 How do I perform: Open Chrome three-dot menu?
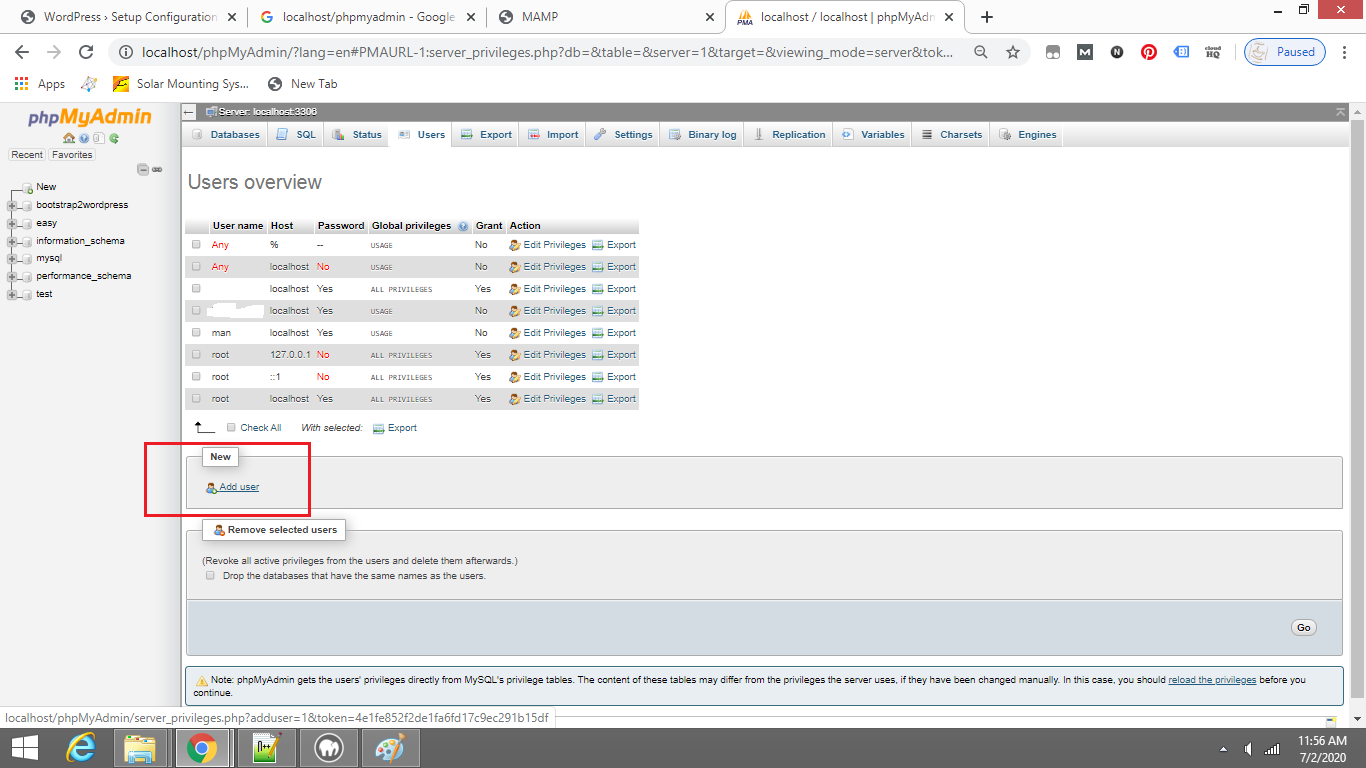1346,52
